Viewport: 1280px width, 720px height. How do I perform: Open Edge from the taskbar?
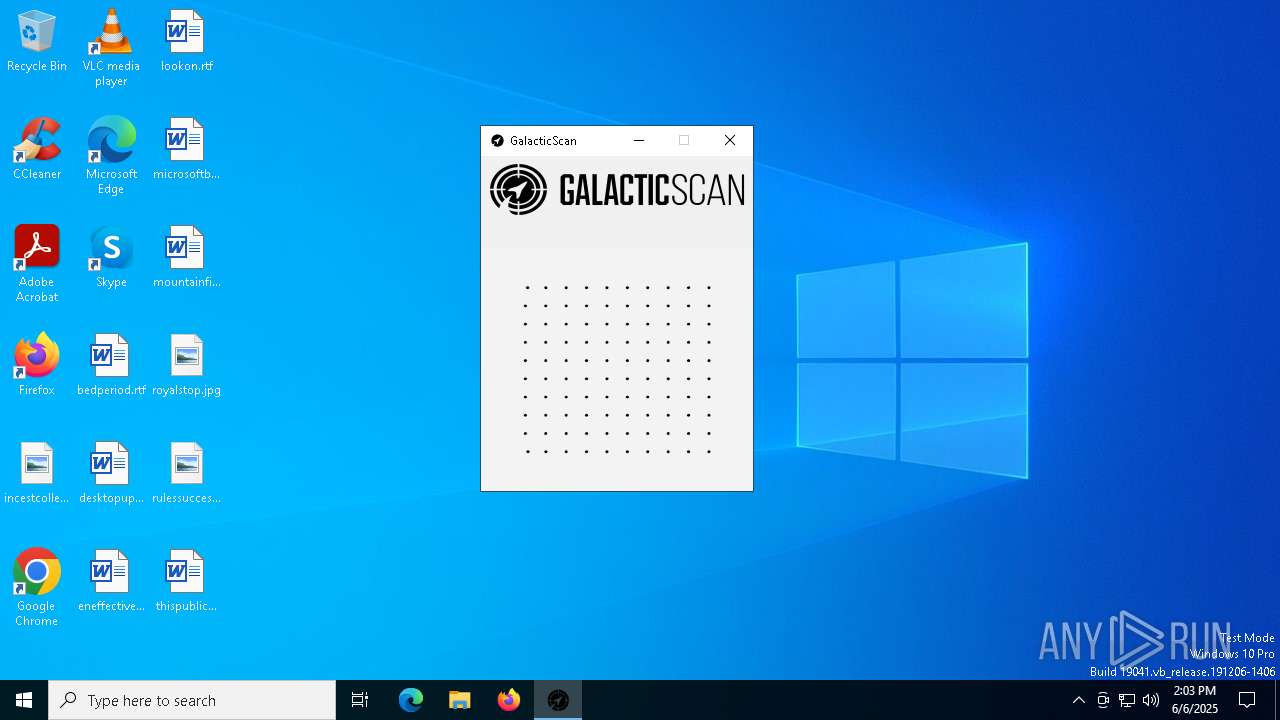pos(411,700)
